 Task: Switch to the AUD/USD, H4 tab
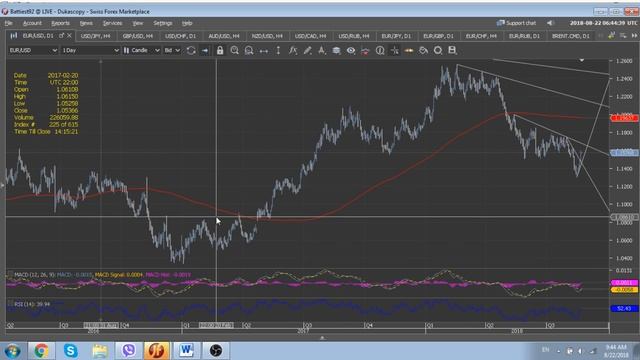(x=224, y=36)
